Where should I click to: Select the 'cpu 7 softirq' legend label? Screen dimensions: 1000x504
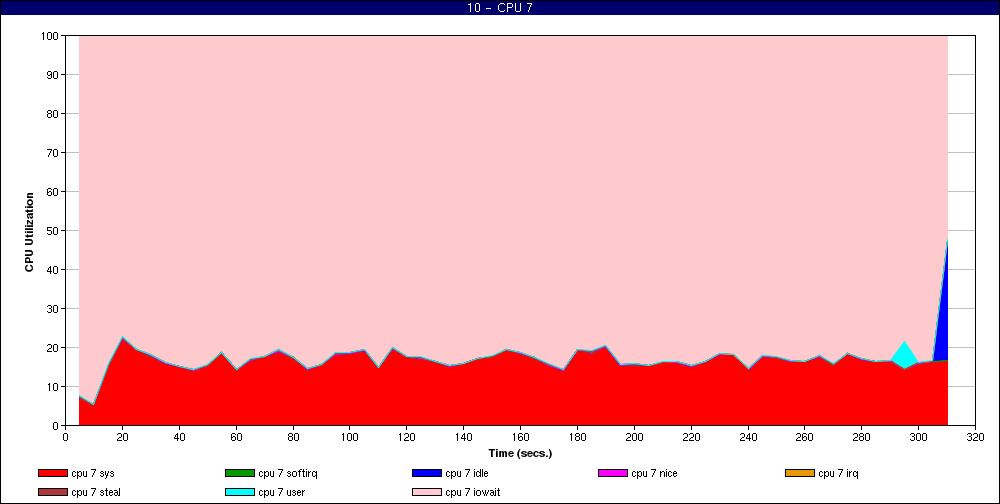tap(288, 473)
